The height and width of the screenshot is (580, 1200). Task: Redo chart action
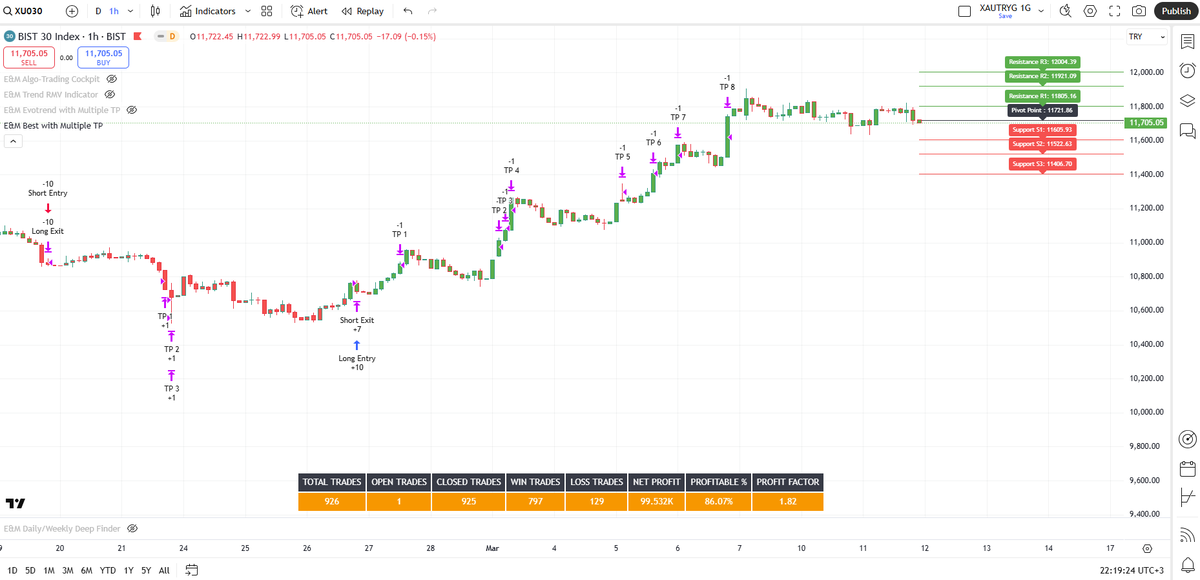tap(432, 11)
